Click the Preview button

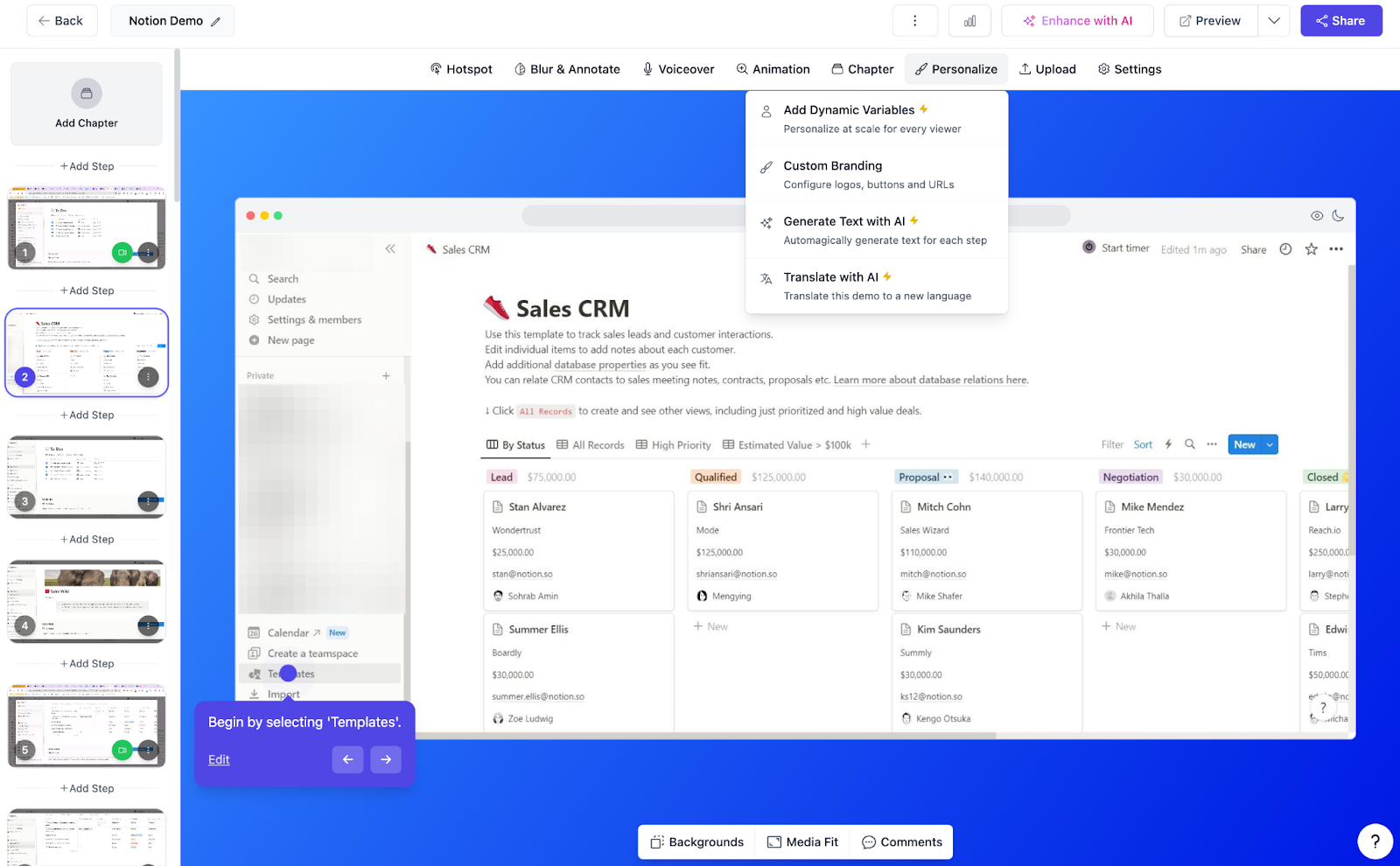pyautogui.click(x=1210, y=21)
